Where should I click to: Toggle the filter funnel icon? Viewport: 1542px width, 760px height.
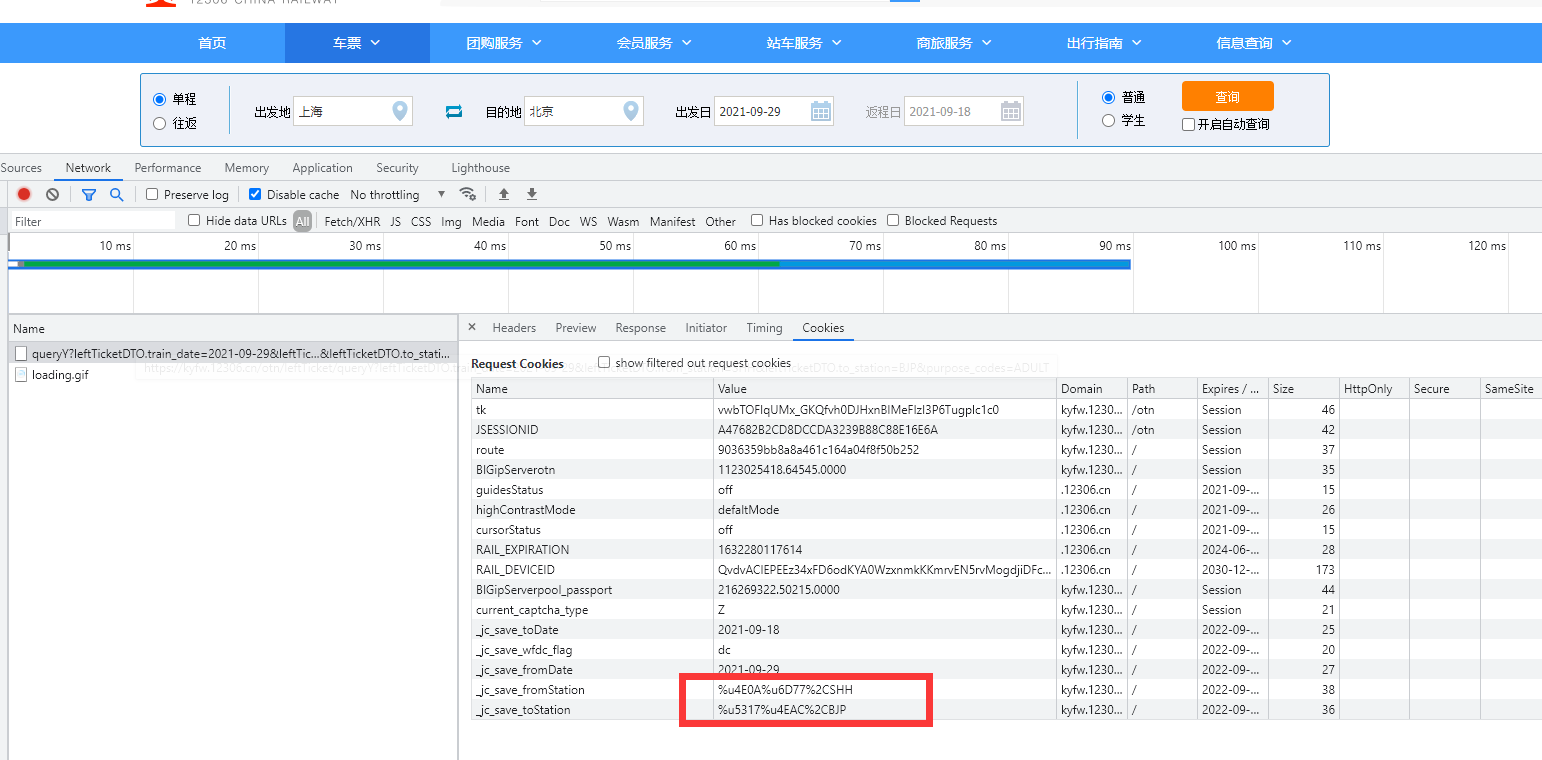89,194
